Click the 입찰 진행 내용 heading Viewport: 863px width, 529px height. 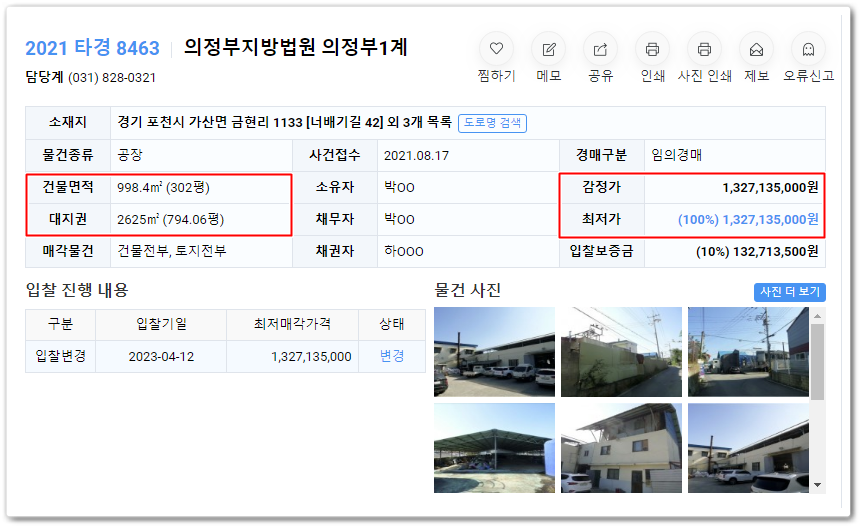point(77,290)
